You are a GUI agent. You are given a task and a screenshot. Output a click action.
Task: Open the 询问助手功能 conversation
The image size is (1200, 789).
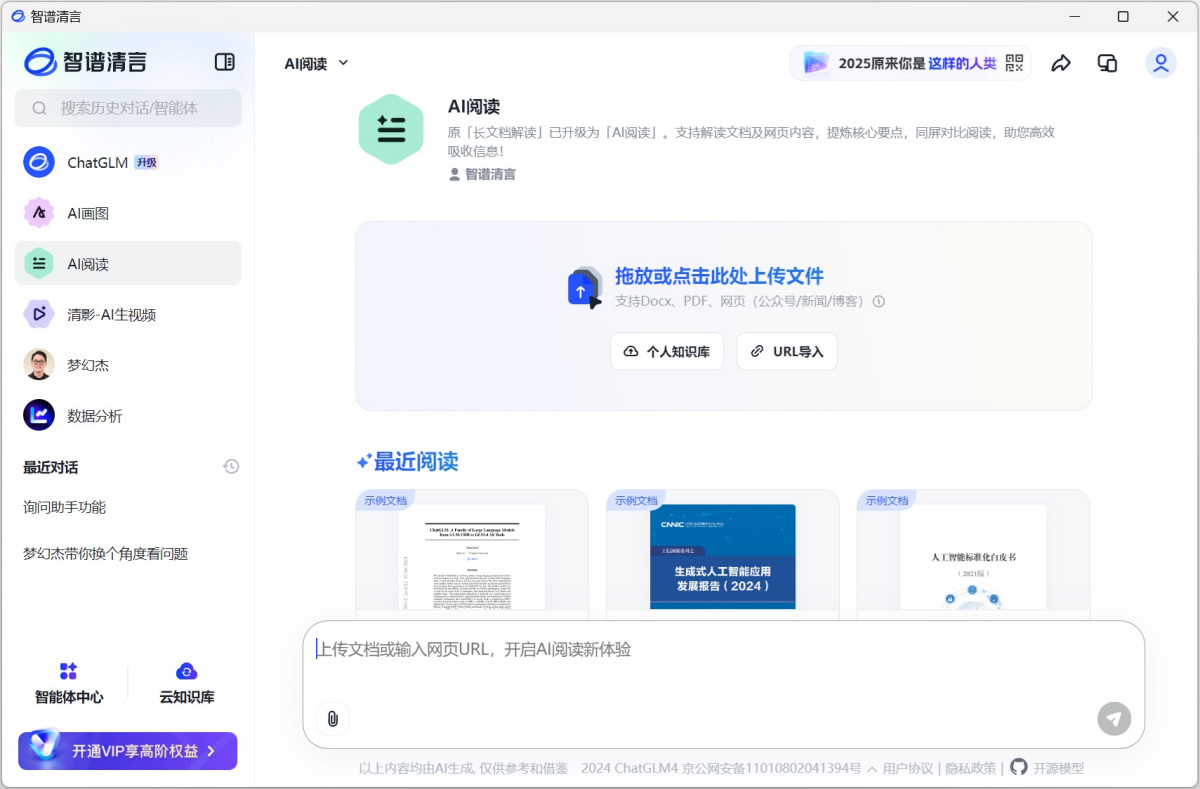click(x=69, y=507)
